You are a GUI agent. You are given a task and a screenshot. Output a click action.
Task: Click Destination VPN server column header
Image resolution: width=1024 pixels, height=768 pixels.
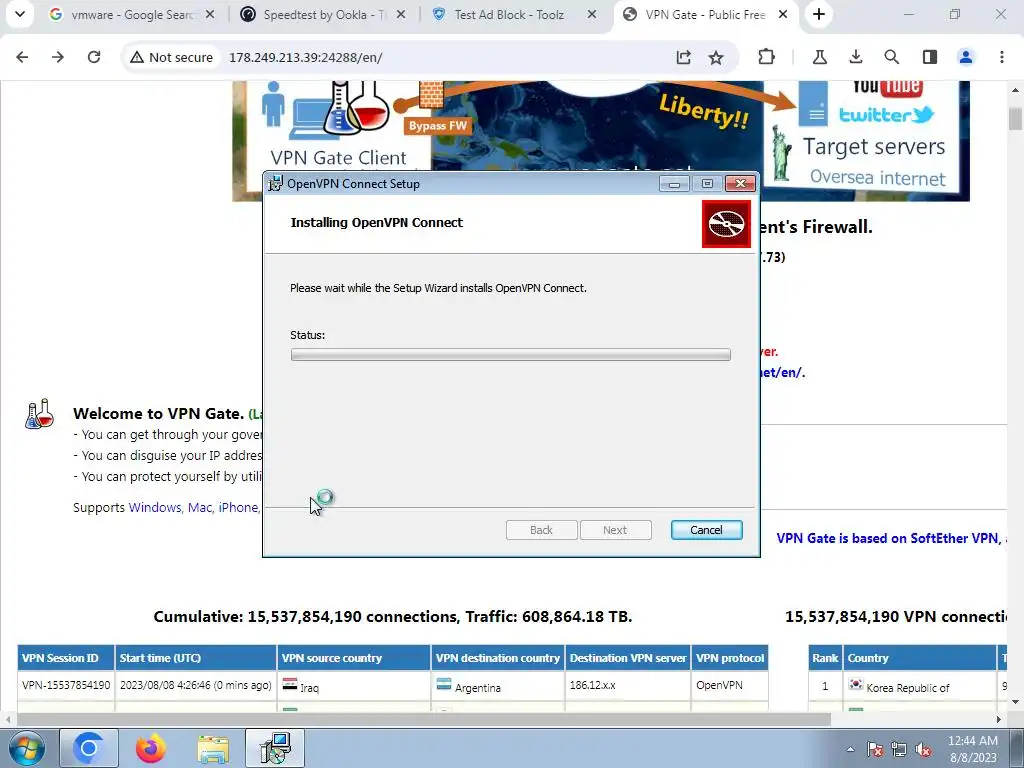628,658
